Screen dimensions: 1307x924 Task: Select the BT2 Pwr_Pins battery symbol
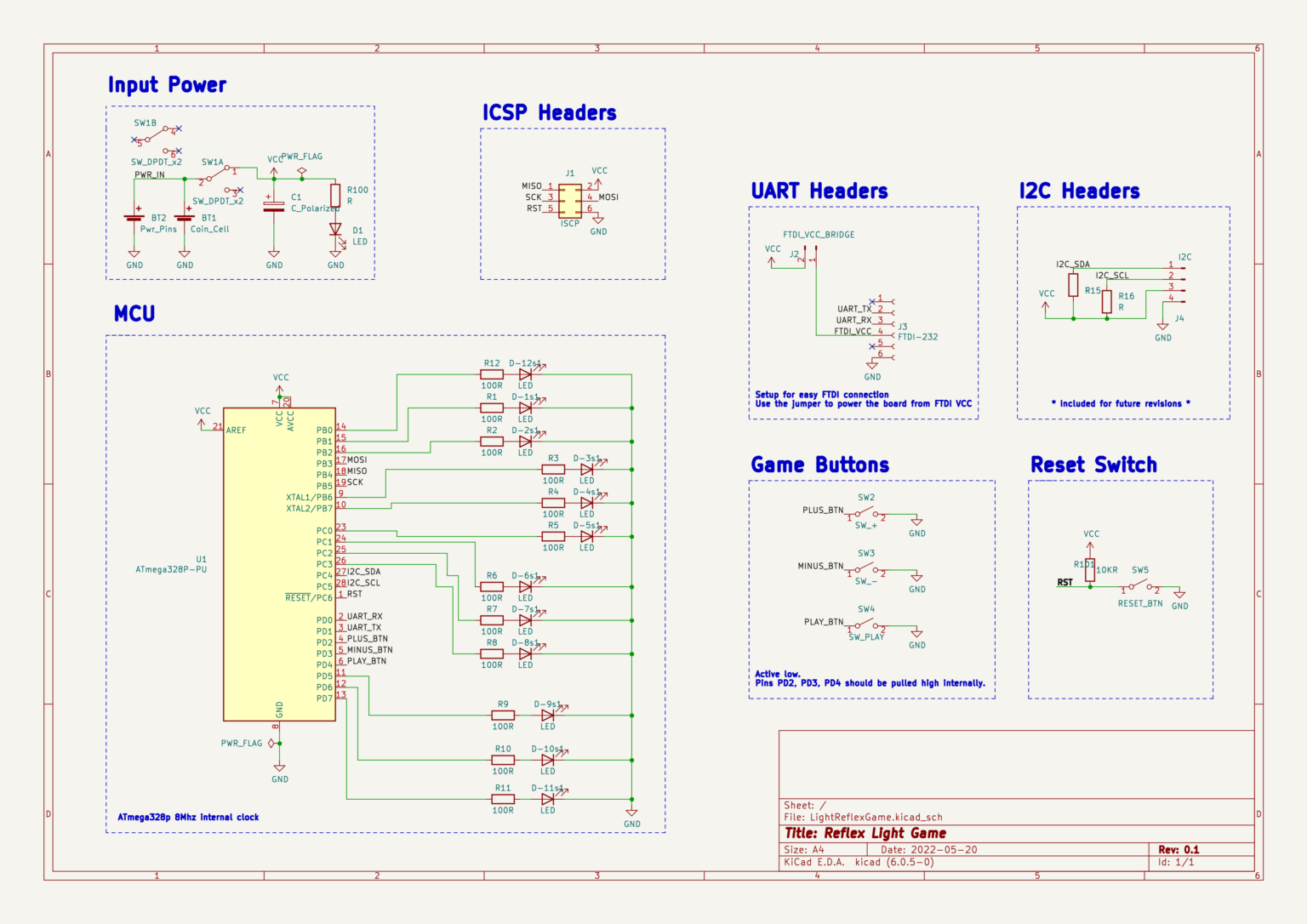point(134,218)
